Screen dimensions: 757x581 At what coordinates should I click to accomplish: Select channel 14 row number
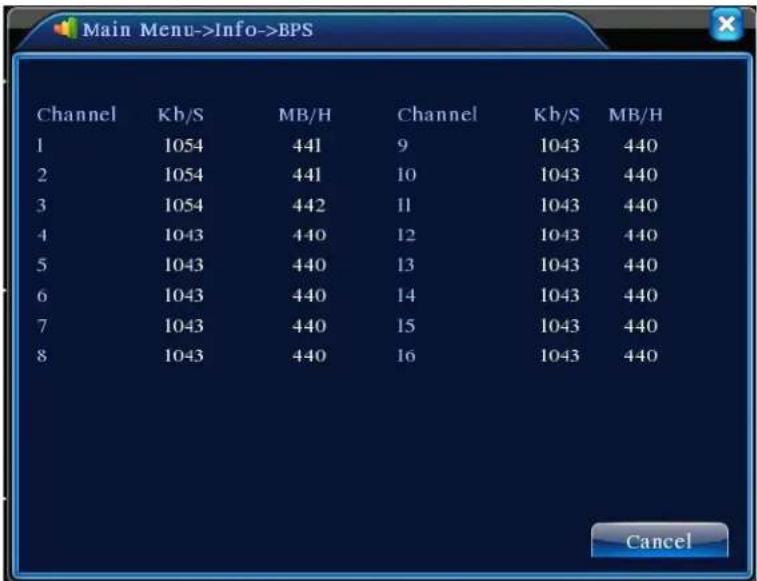[406, 296]
